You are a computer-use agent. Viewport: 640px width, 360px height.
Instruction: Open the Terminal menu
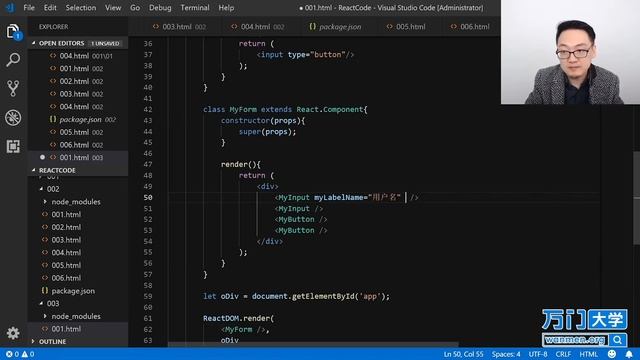[195, 8]
